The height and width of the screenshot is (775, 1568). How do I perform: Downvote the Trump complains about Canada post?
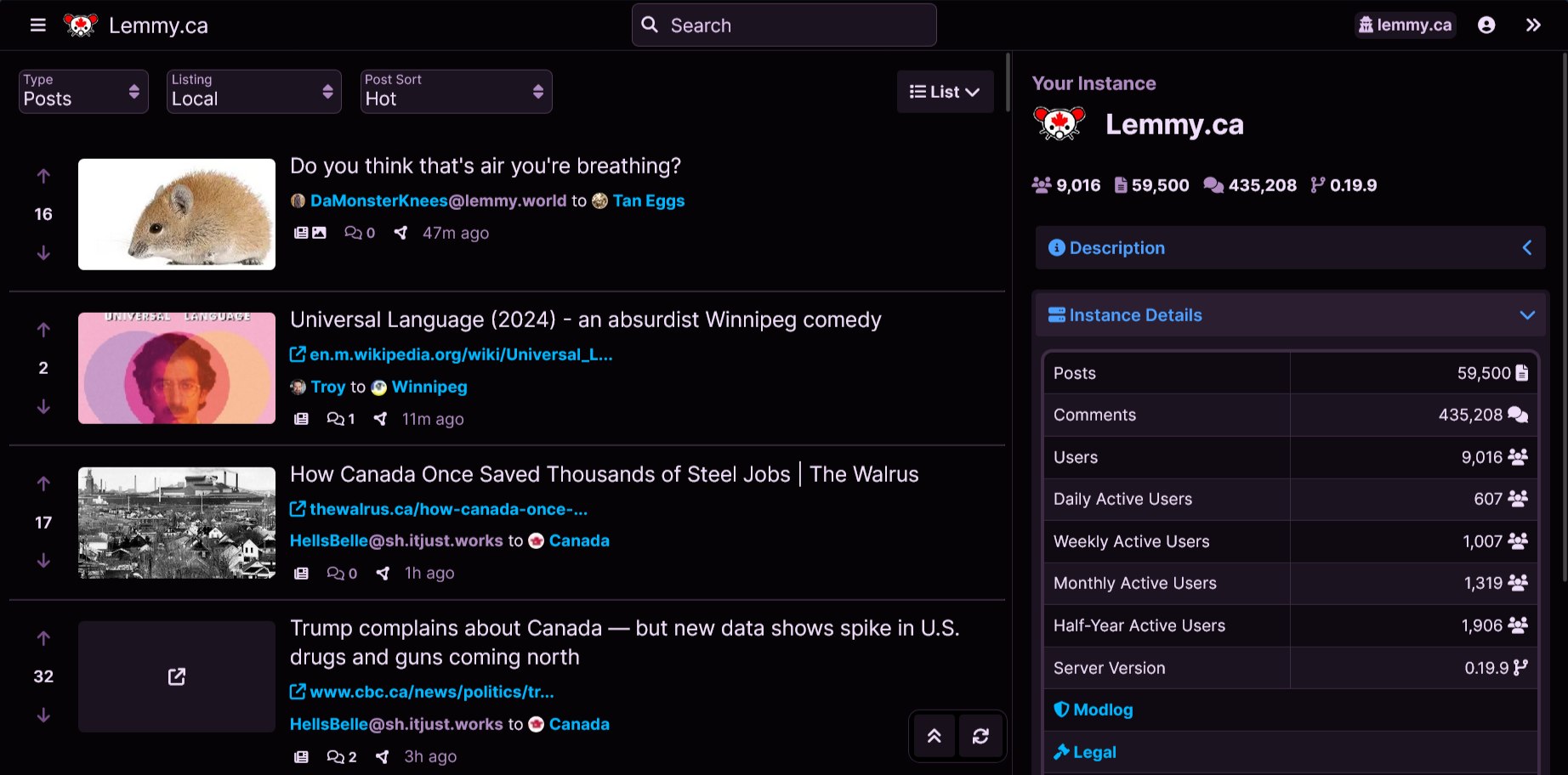[43, 716]
